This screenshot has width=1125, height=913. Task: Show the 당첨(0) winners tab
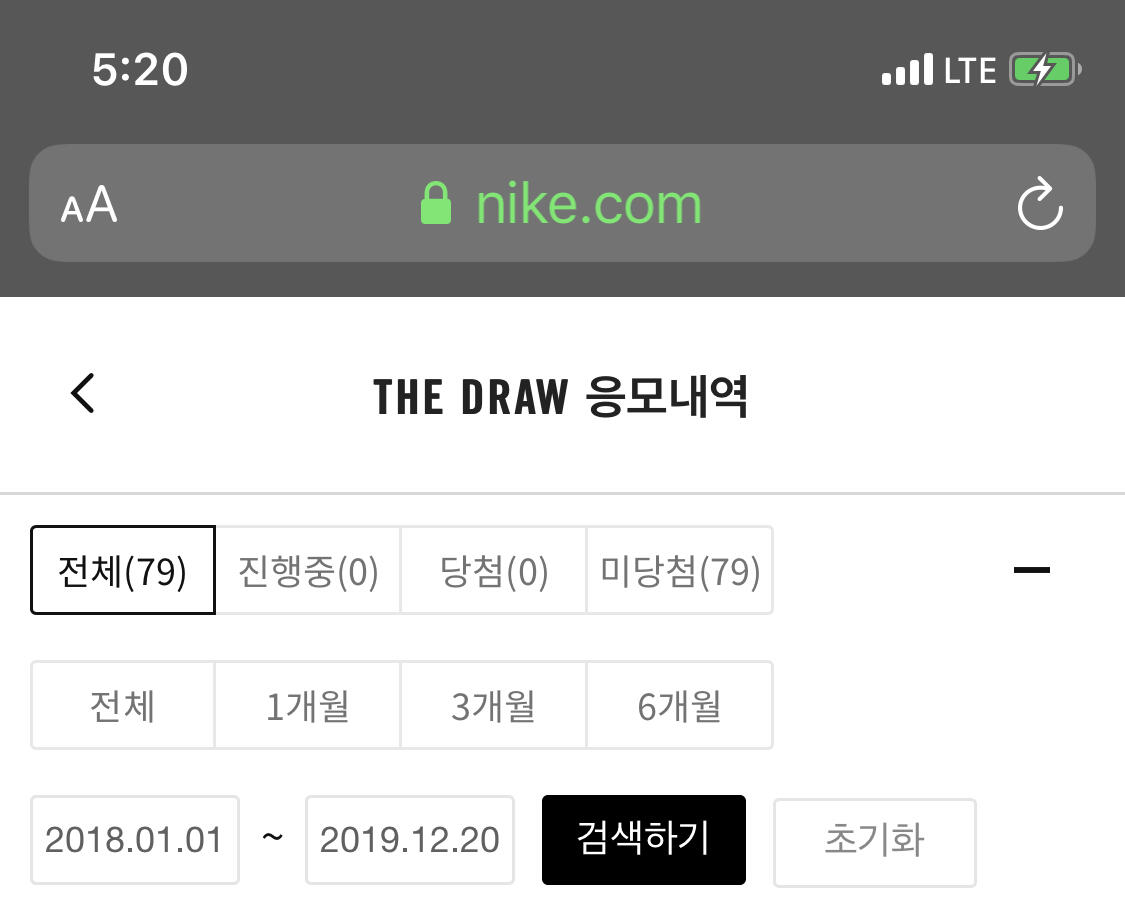click(494, 570)
